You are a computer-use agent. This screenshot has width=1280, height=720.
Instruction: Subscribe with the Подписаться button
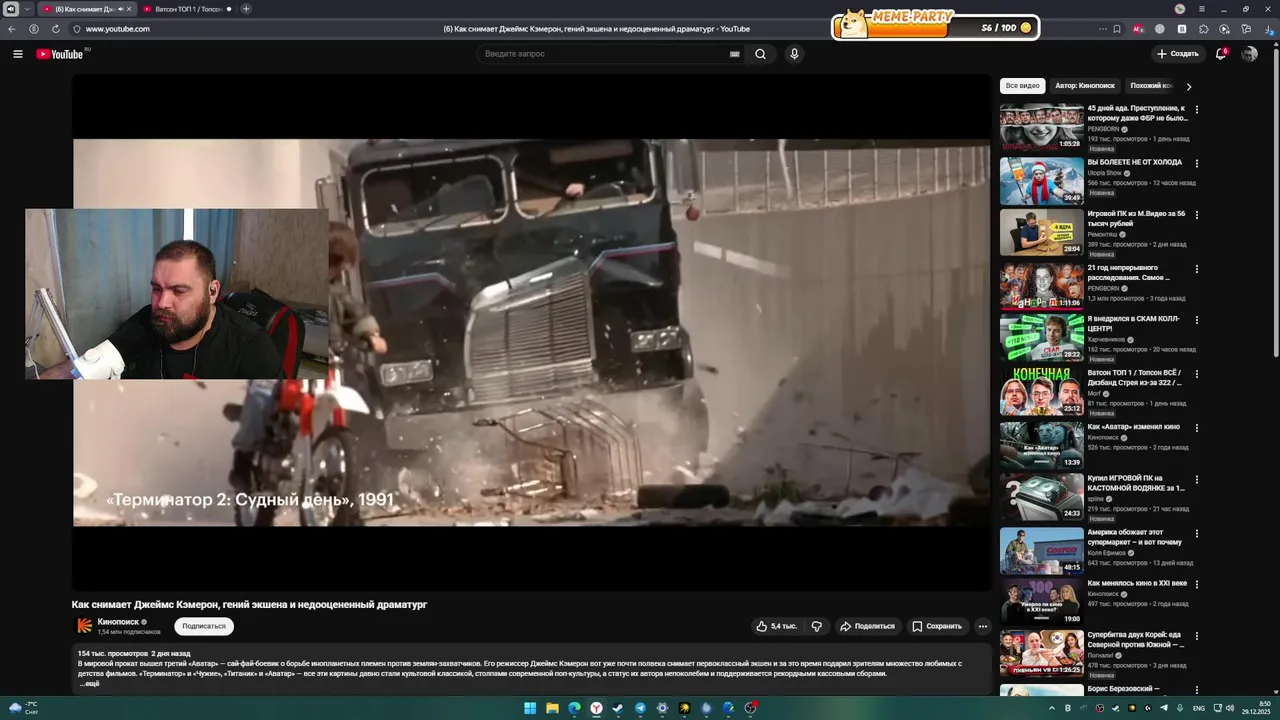click(204, 626)
